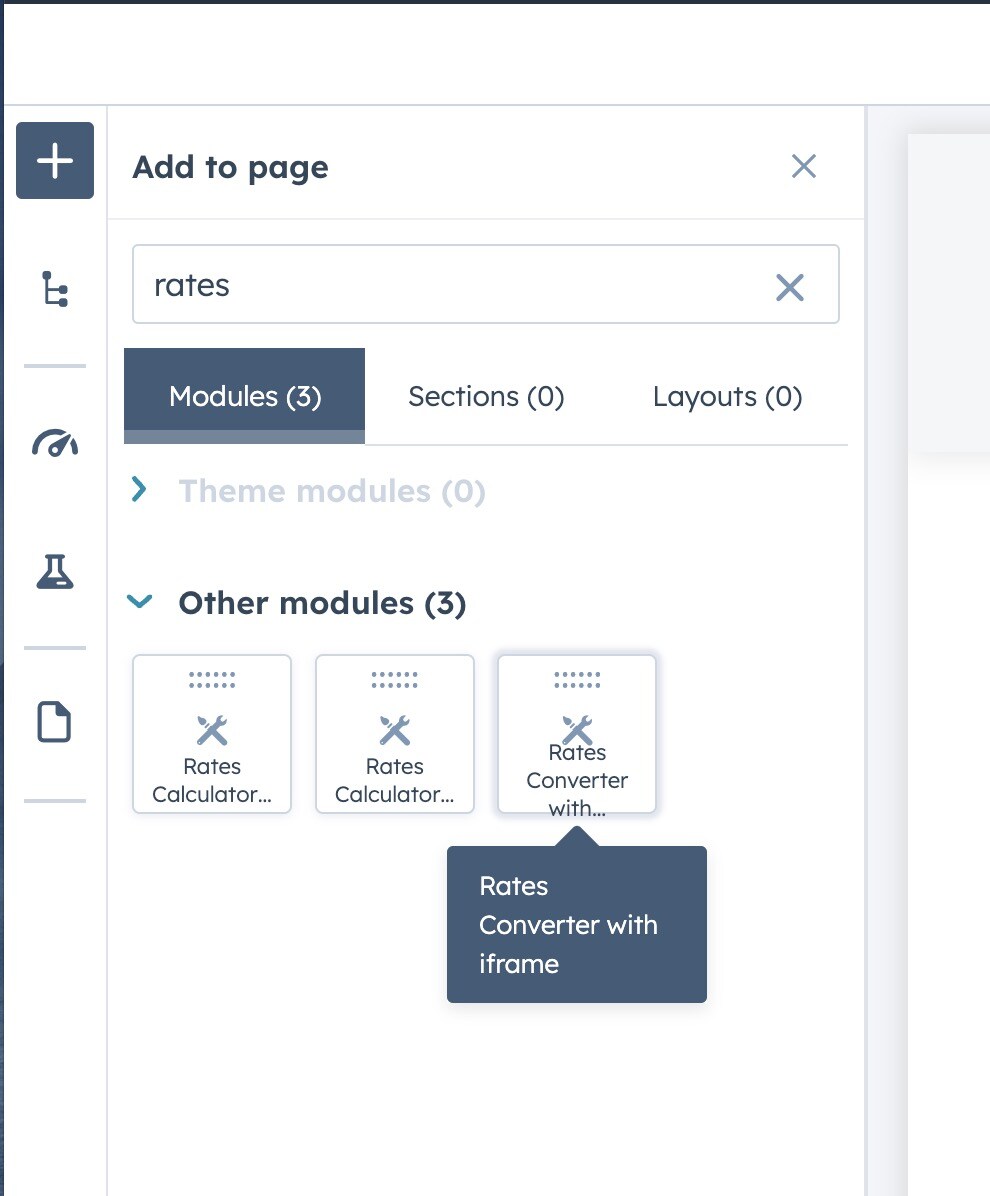Click the plus Add button in sidebar

[55, 161]
